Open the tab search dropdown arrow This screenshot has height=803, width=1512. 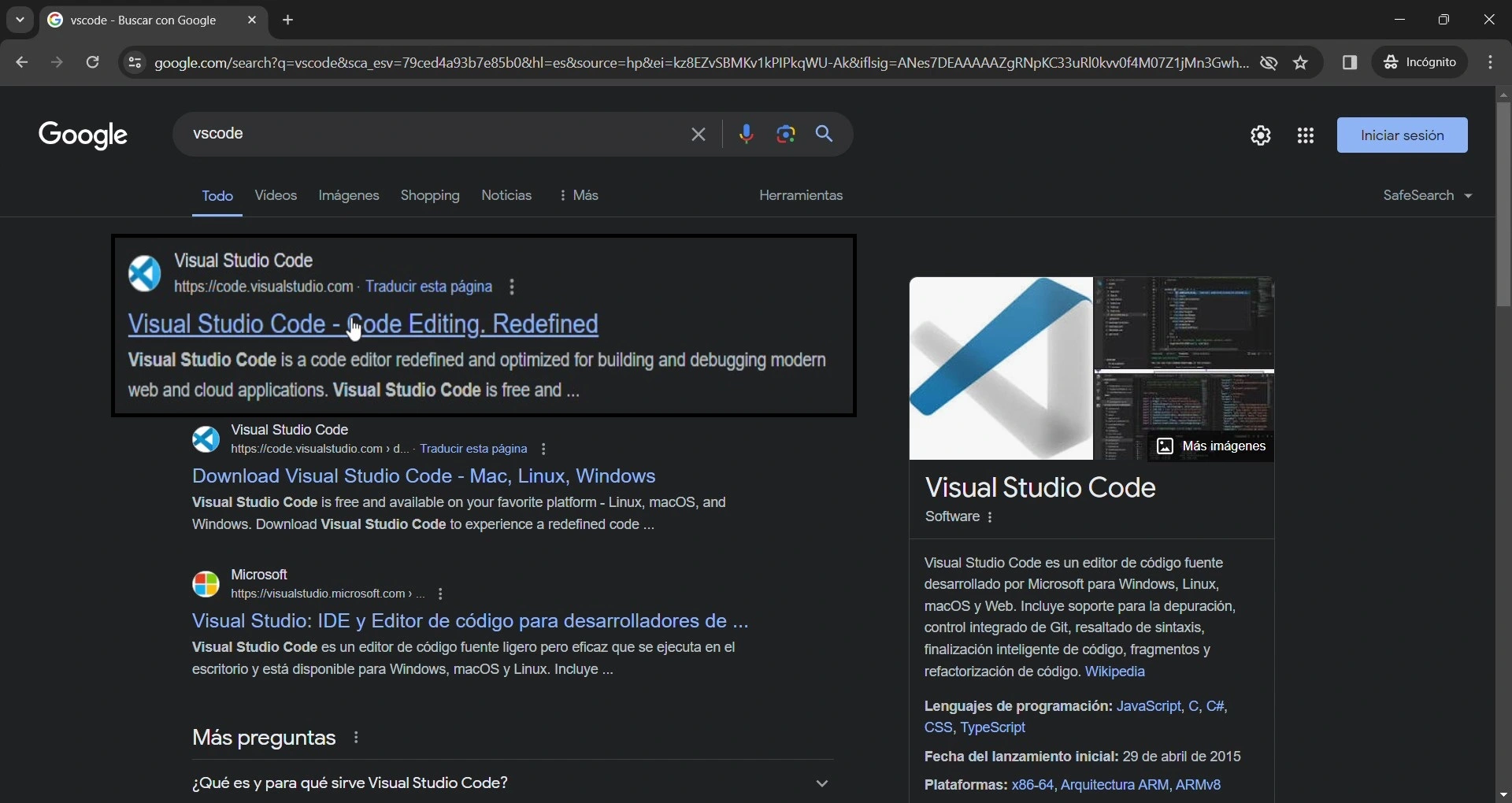[x=20, y=20]
